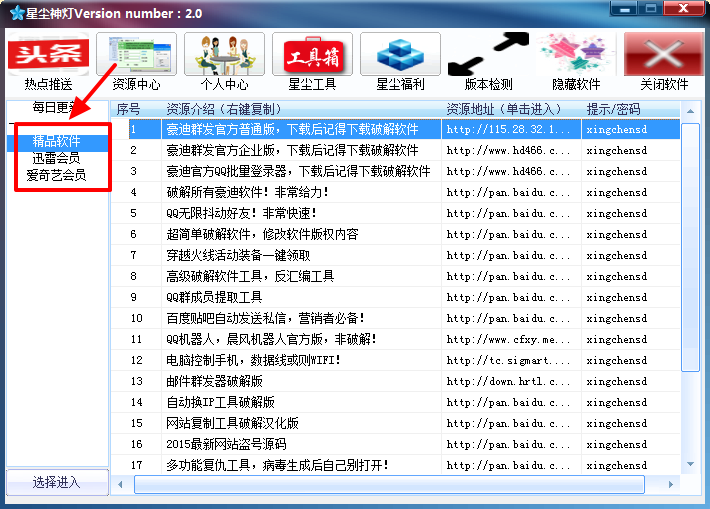
Task: Select row 破解所有豪迪软件
Action: point(396,192)
